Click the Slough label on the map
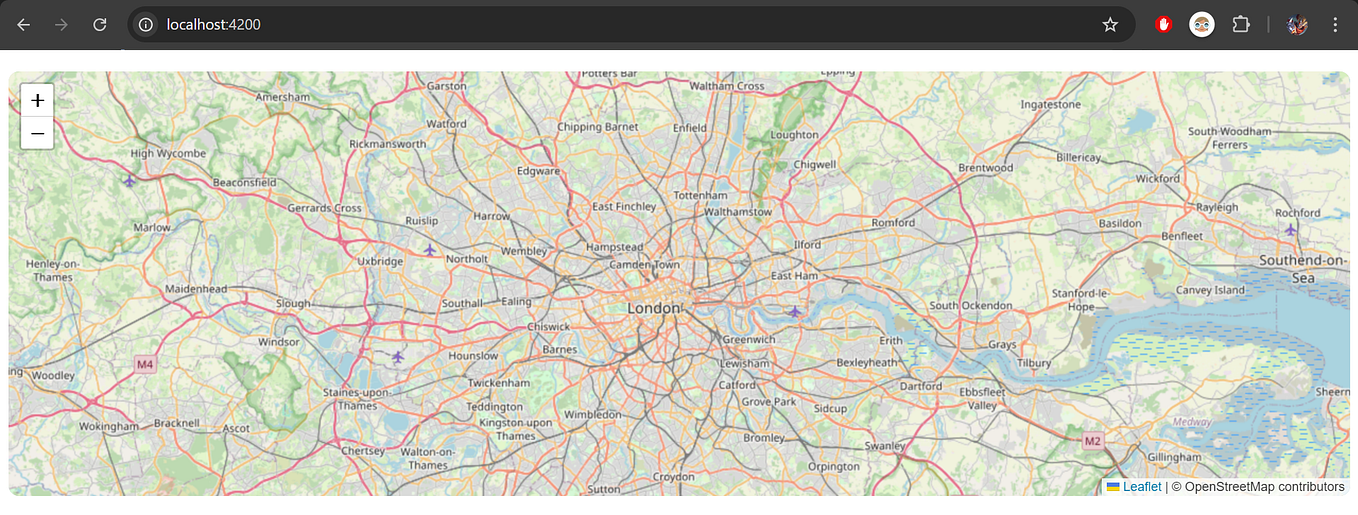This screenshot has height=515, width=1358. pos(293,303)
